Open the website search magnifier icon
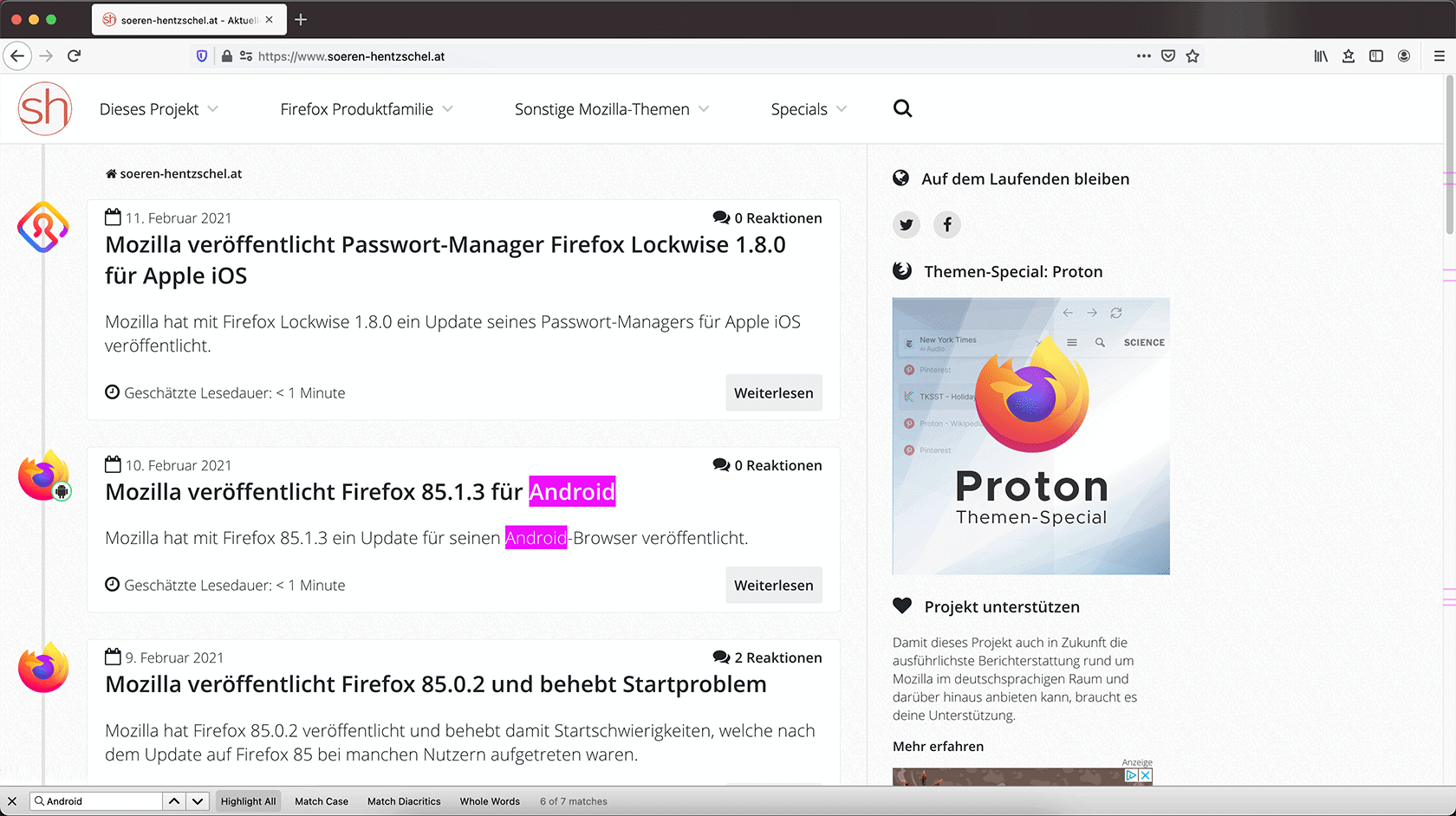 coord(902,108)
